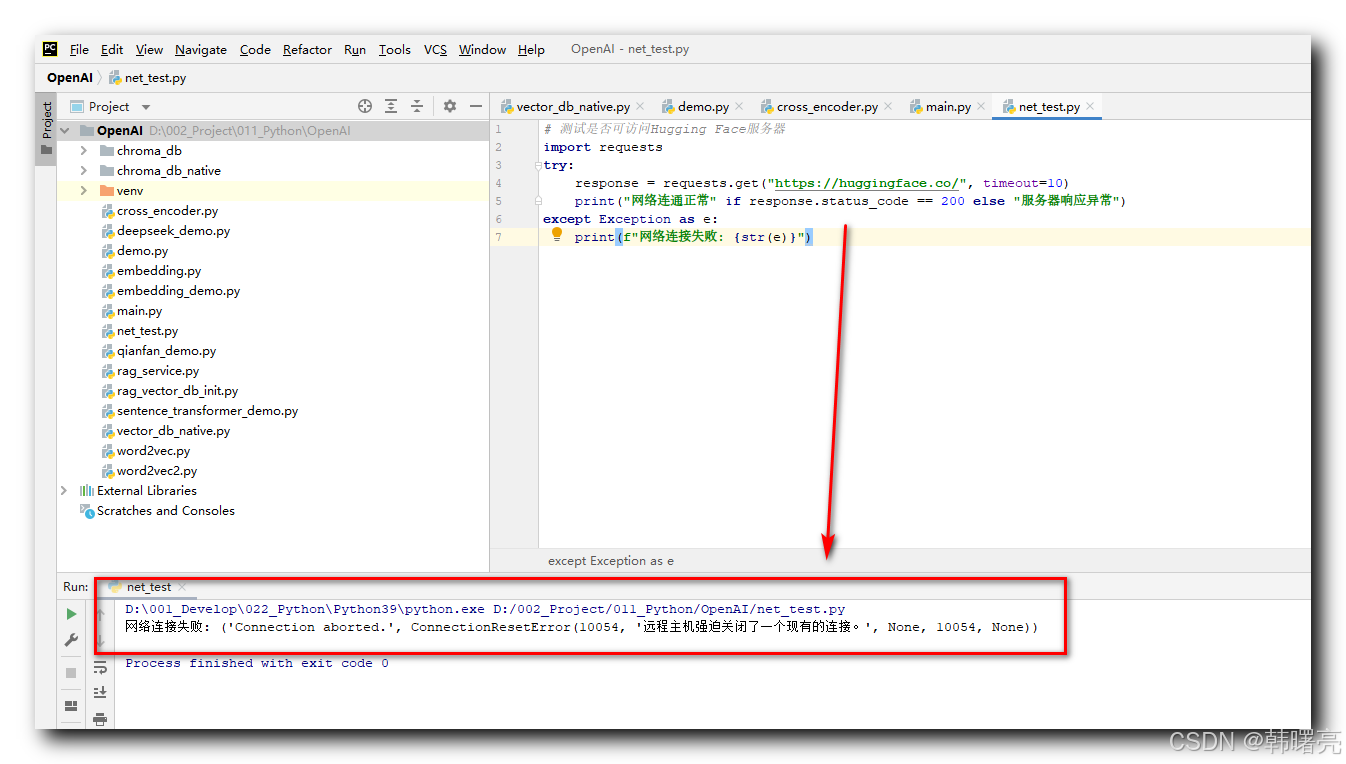Screen dimensions: 1346x764
Task: Select net_test.py in project tree
Action: tap(147, 331)
